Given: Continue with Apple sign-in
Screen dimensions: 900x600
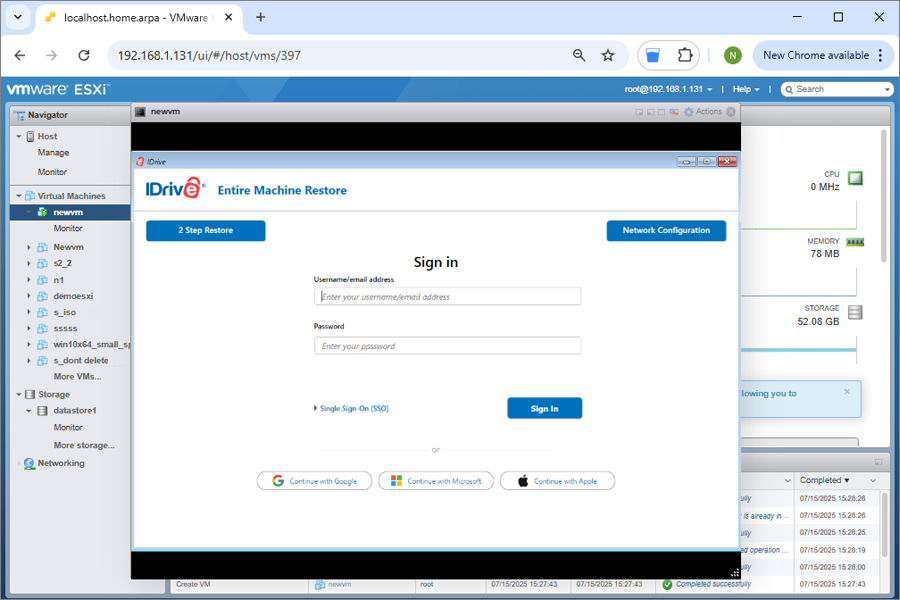Looking at the screenshot, I should [x=557, y=481].
